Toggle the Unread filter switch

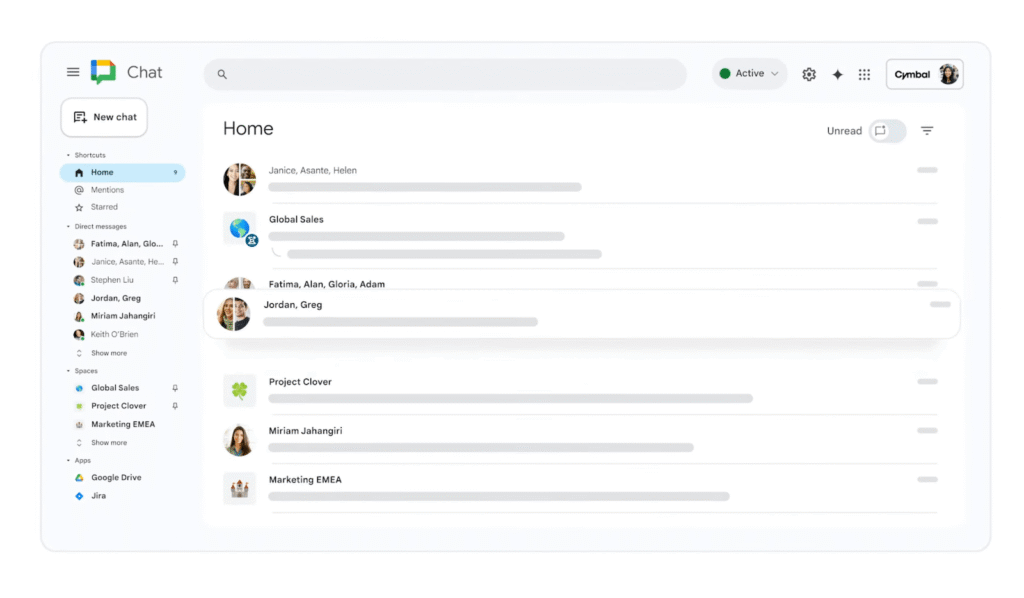coord(887,131)
